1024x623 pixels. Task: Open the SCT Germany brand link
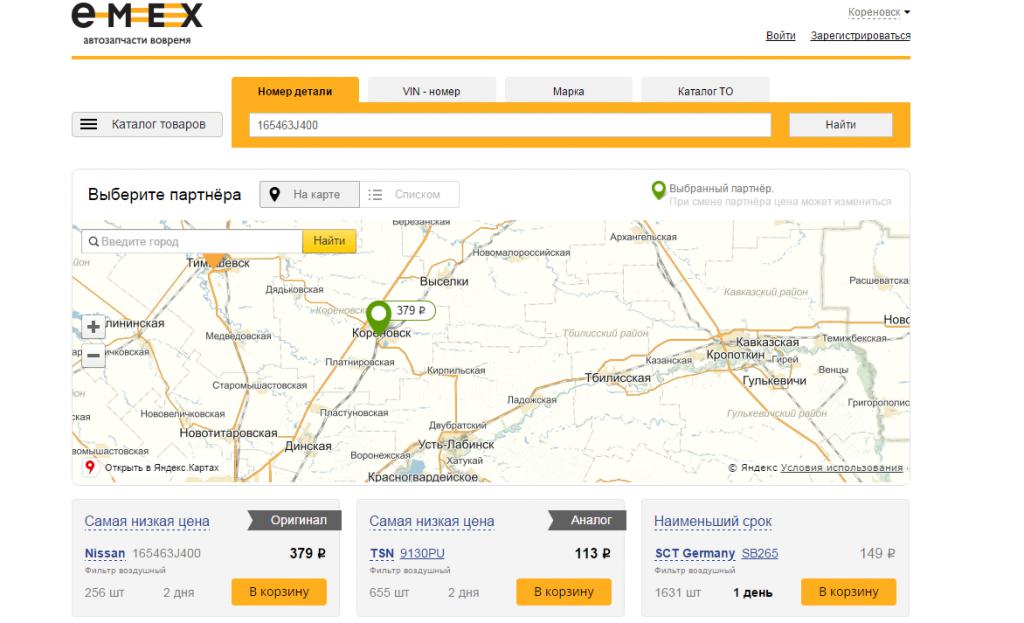(x=695, y=553)
